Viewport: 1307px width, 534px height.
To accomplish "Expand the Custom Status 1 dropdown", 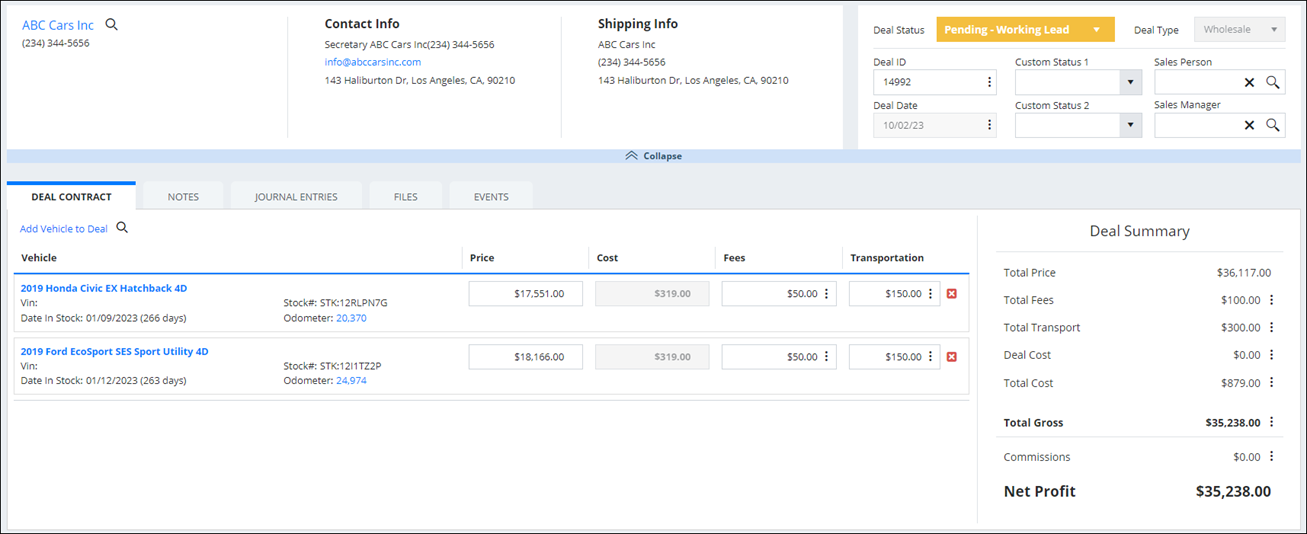I will (1130, 82).
